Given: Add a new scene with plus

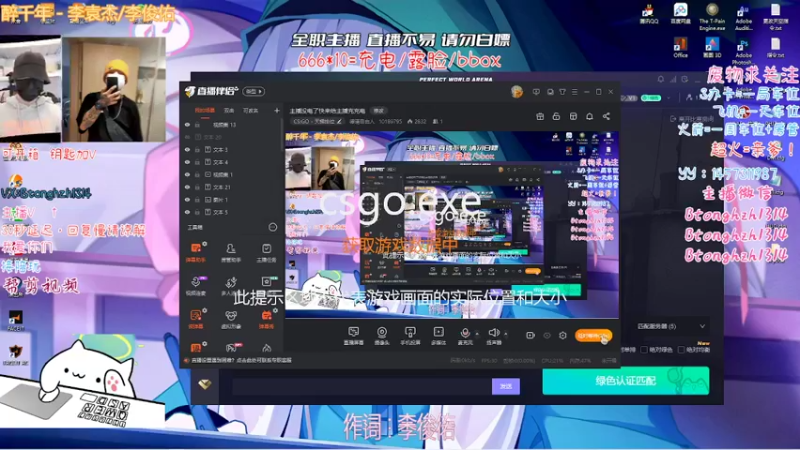Looking at the screenshot, I should 277,110.
